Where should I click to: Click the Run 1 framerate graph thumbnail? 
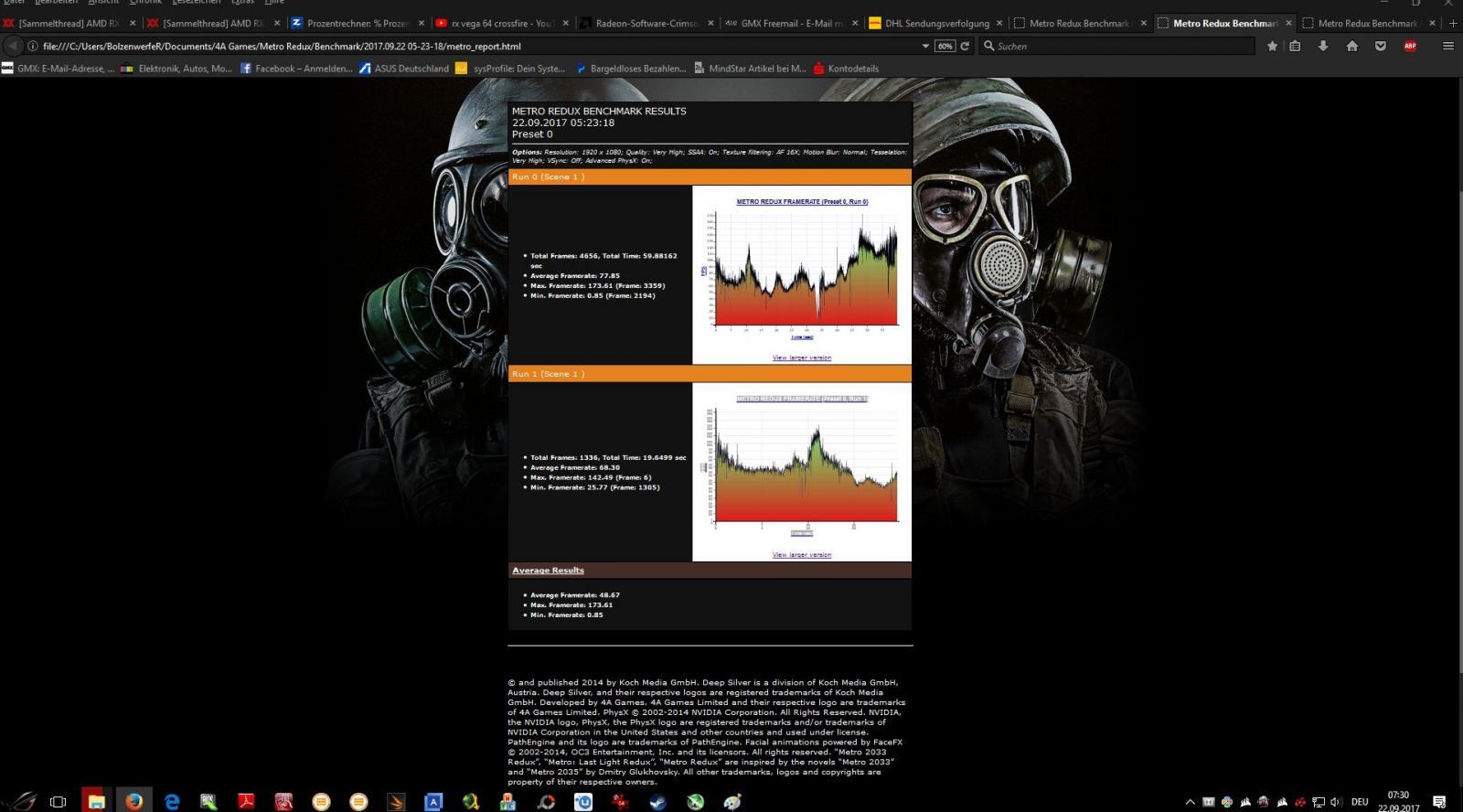click(x=802, y=466)
